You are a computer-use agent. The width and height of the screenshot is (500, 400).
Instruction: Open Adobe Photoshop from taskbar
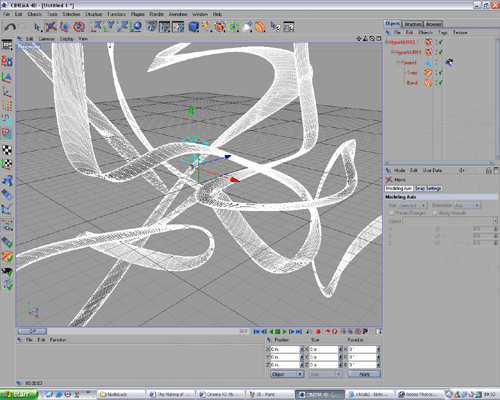click(x=420, y=394)
